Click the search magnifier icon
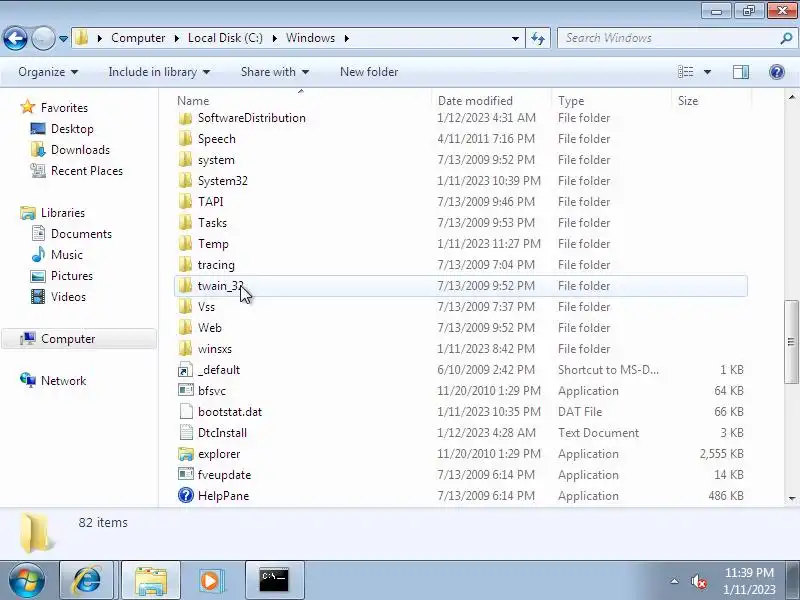The width and height of the screenshot is (800, 600). click(x=786, y=38)
